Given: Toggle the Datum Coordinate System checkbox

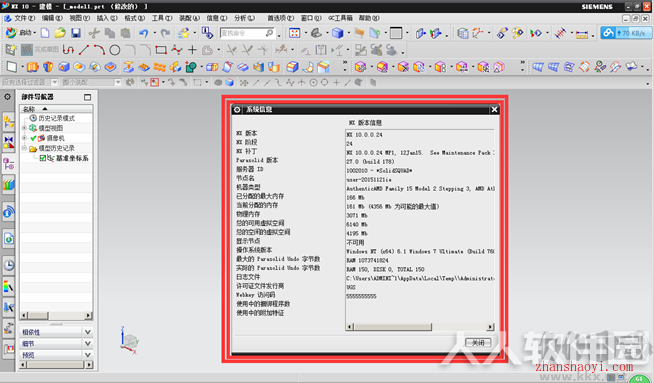Looking at the screenshot, I should coord(43,159).
